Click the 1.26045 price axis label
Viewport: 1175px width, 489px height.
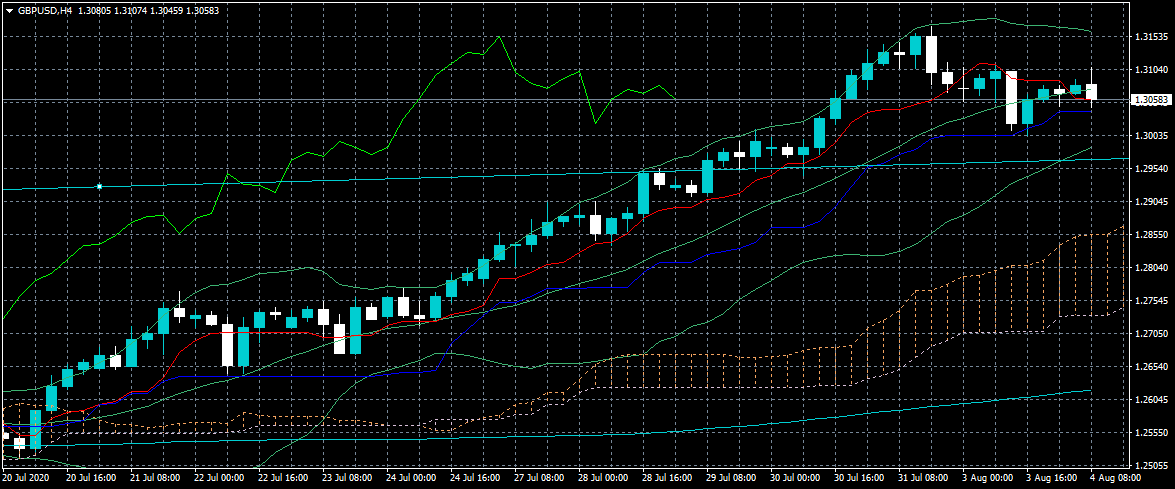point(1151,399)
